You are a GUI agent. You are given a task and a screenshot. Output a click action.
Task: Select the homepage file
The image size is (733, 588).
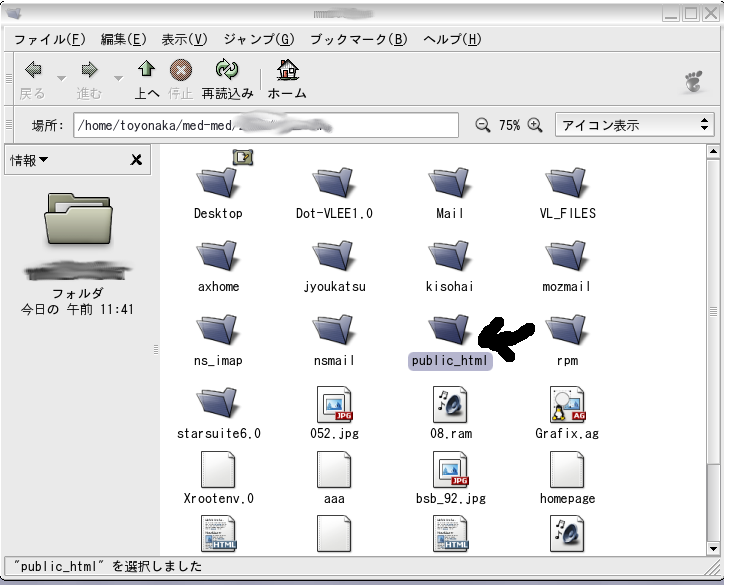pyautogui.click(x=567, y=470)
